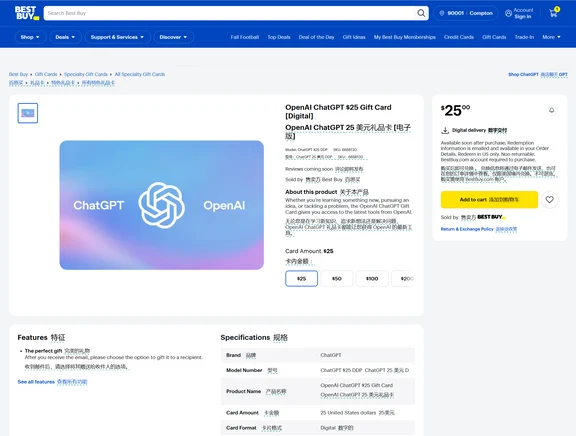This screenshot has width=576, height=436.
Task: Click the Brand row value ChatGPT
Action: coord(331,355)
